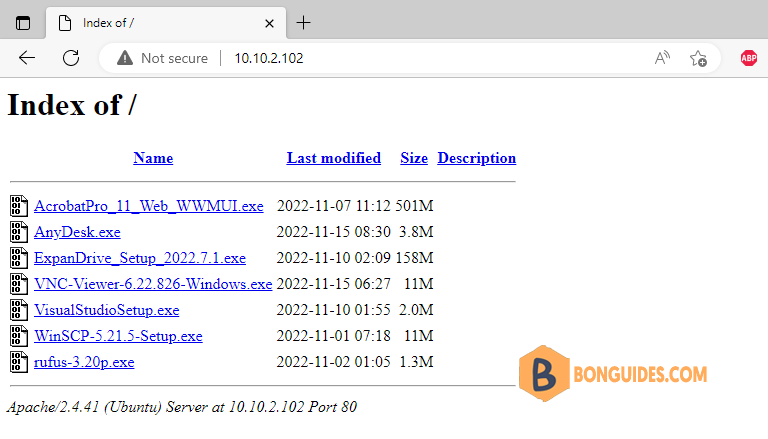The width and height of the screenshot is (768, 439).
Task: Close the Index of / tab
Action: click(x=269, y=23)
